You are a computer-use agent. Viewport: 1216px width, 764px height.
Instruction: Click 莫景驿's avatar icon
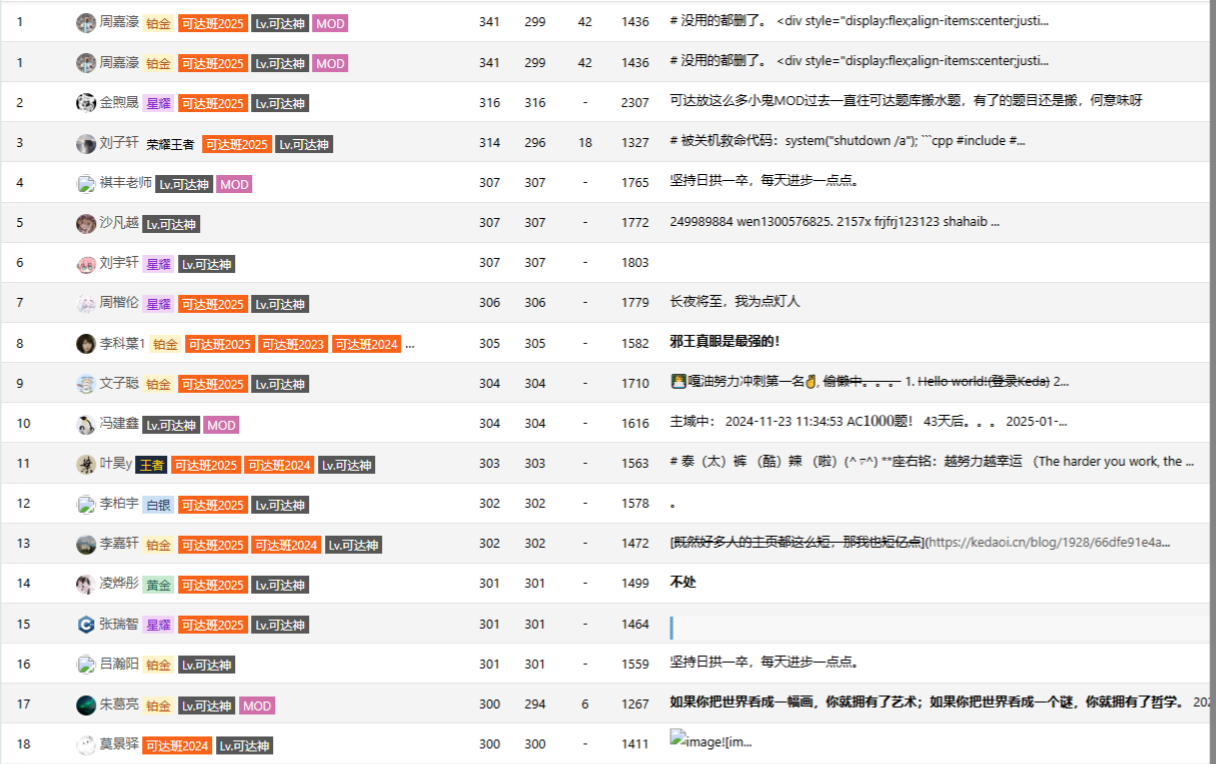pyautogui.click(x=86, y=745)
